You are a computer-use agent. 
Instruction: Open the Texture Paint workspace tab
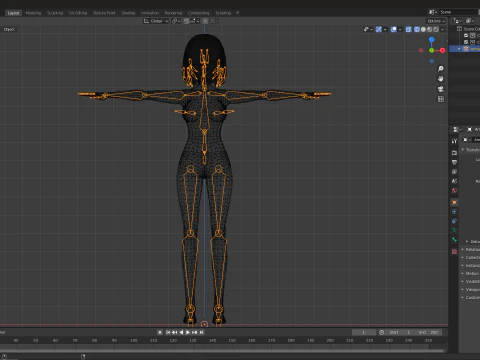[x=104, y=13]
